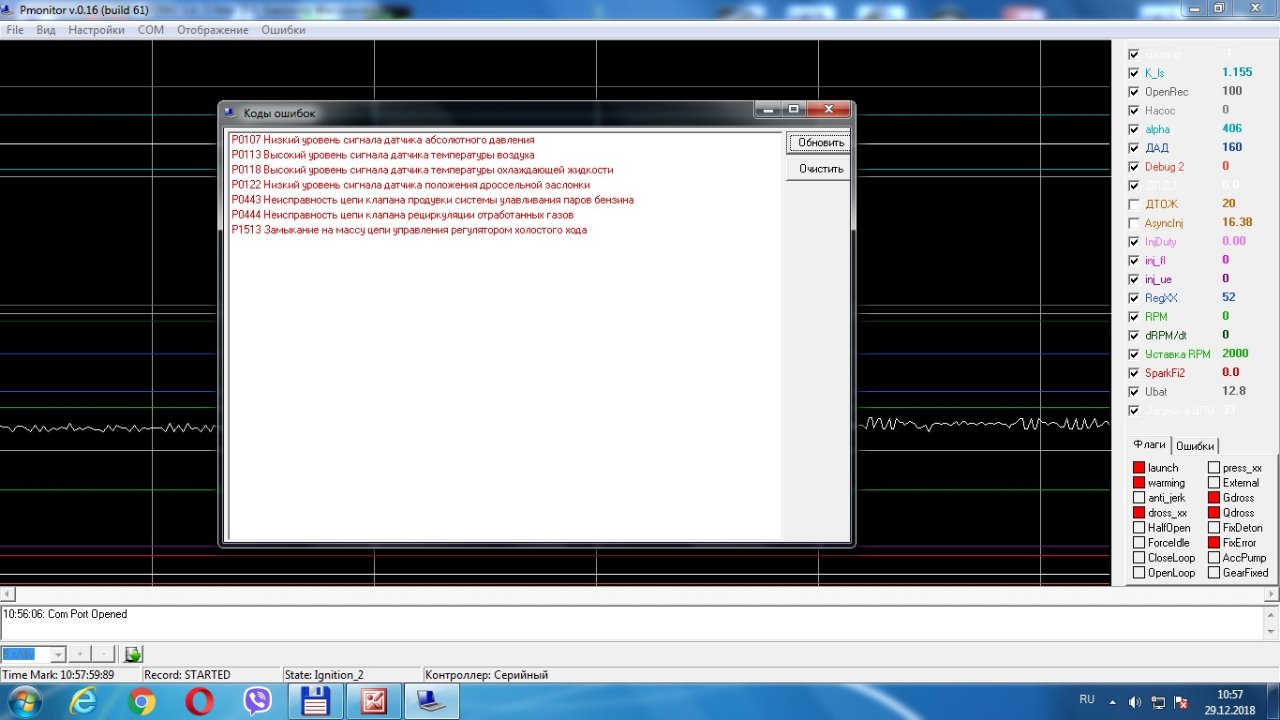Toggle the Ubat checkbox off
The width and height of the screenshot is (1280, 720).
click(x=1133, y=392)
